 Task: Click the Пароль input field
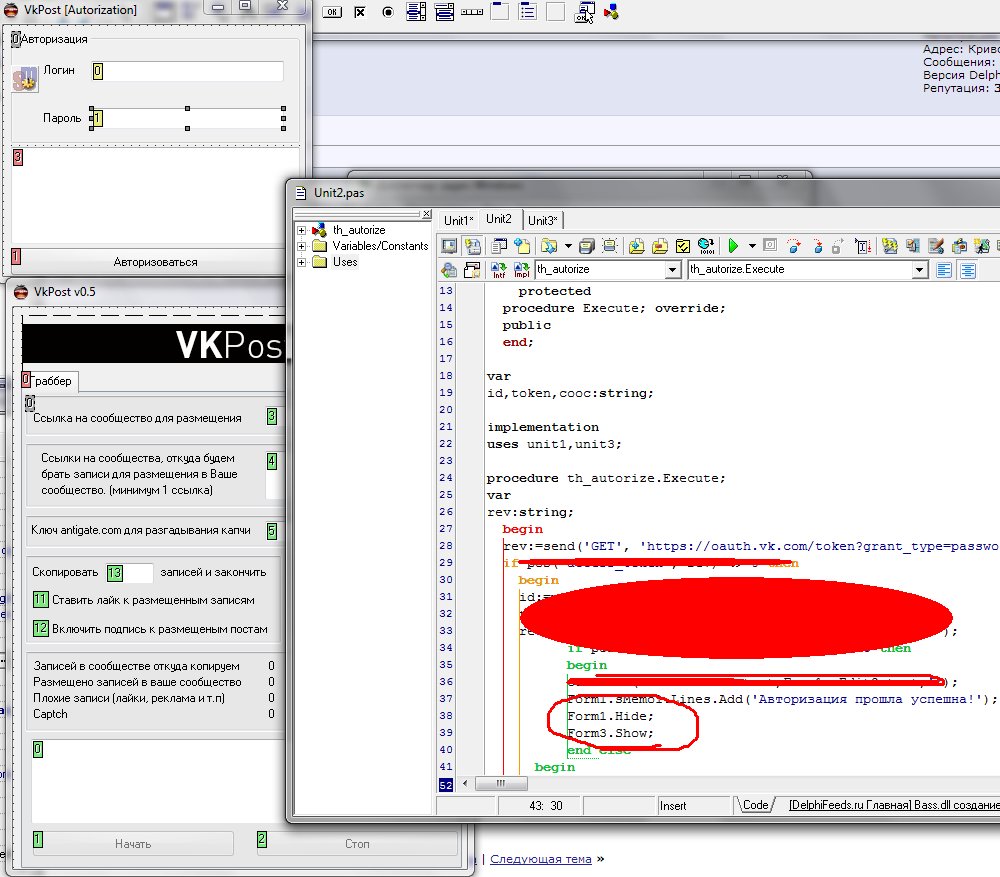coord(188,118)
